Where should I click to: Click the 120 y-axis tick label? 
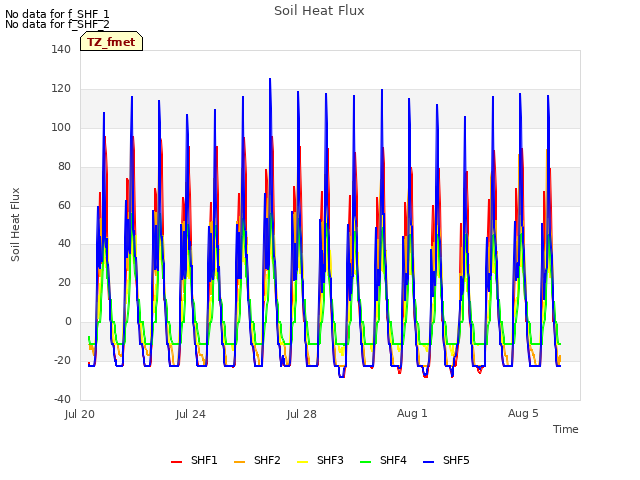[61, 88]
